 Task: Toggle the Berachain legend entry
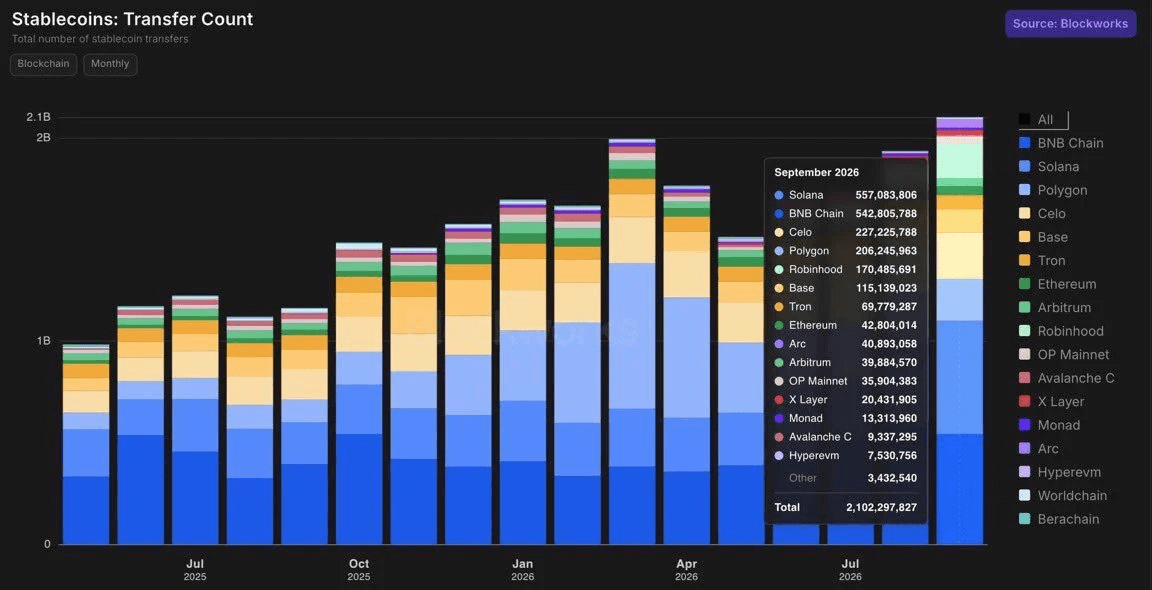tap(1059, 519)
